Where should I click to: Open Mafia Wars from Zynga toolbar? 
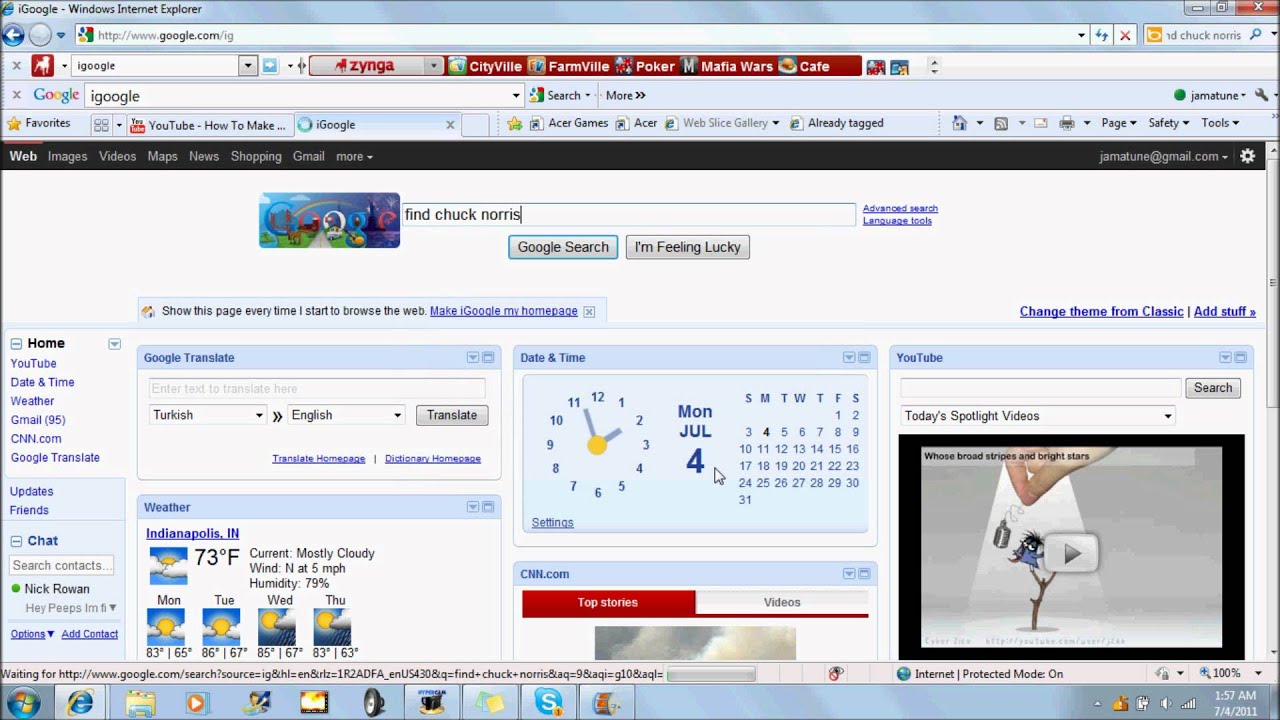coord(727,66)
